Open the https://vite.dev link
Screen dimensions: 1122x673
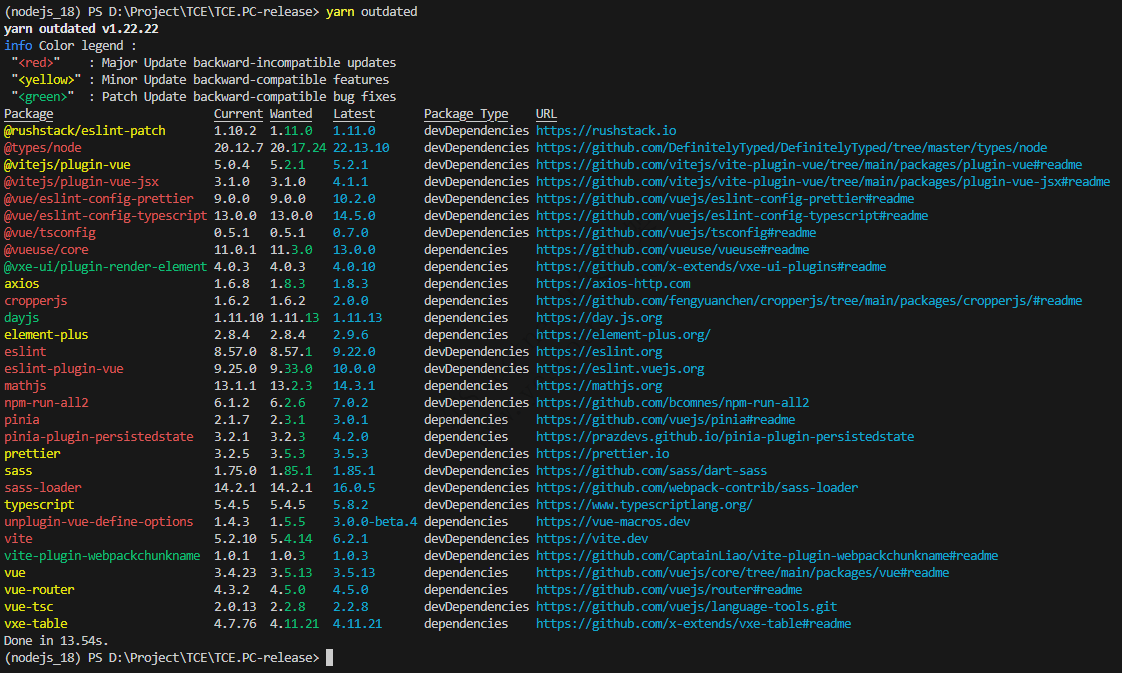[x=592, y=539]
